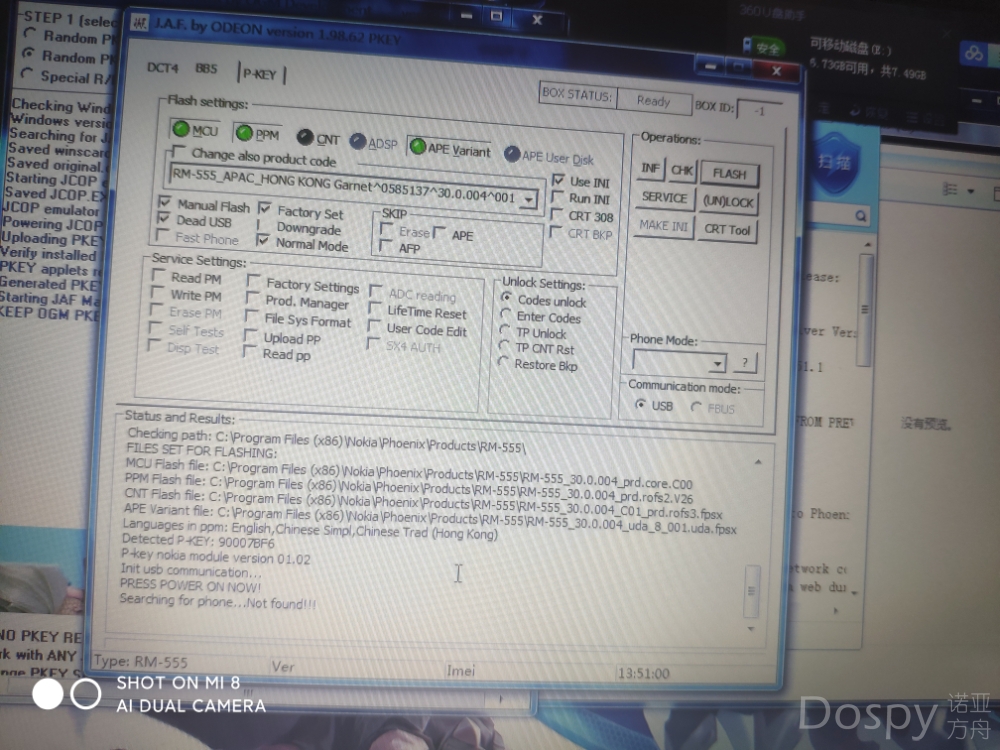Viewport: 1000px width, 750px height.
Task: Click the Phone Mode question mark button
Action: 744,363
